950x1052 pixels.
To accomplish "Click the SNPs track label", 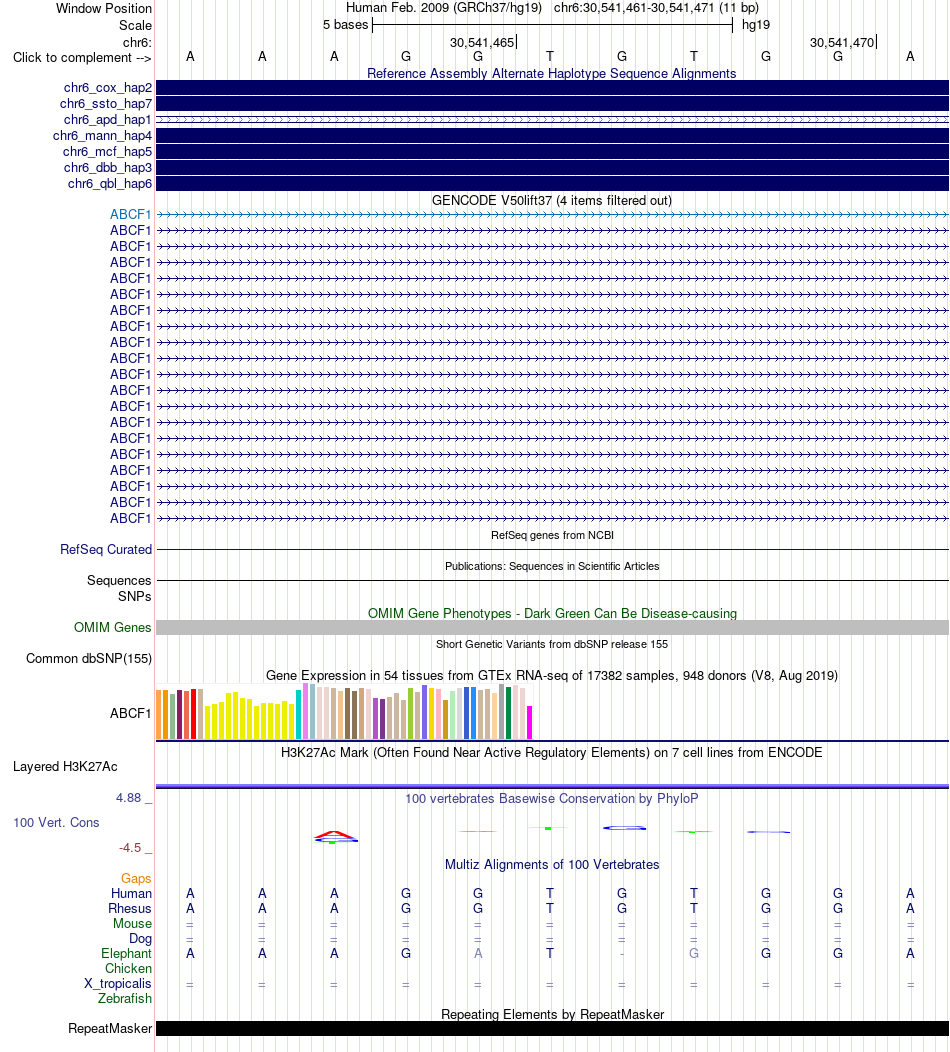I will click(x=135, y=596).
